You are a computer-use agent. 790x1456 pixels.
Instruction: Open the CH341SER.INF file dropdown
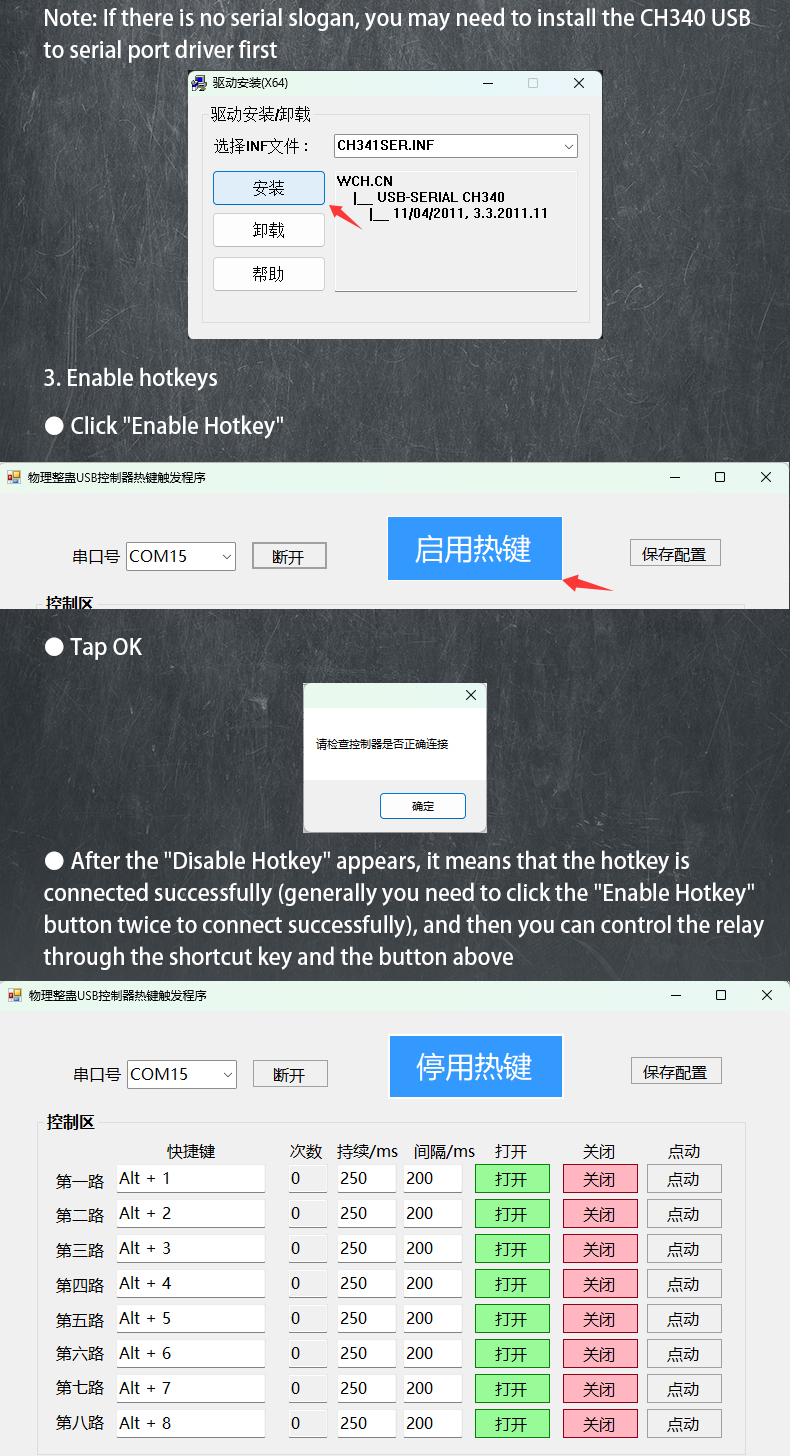coord(456,146)
